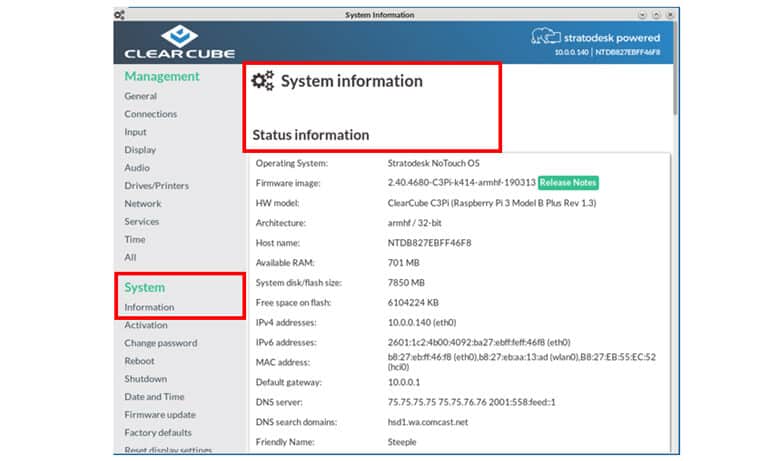Open the Firmware update page
Viewport: 780px width, 461px height.
pyautogui.click(x=160, y=414)
